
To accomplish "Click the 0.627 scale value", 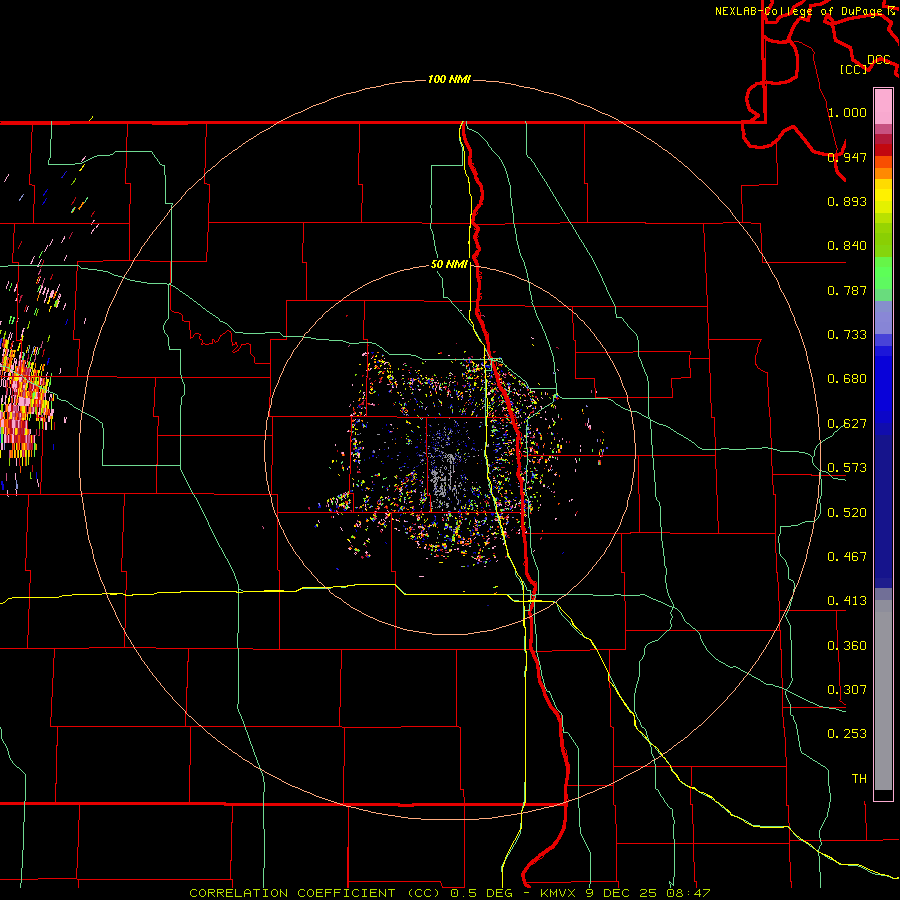I will (x=847, y=424).
